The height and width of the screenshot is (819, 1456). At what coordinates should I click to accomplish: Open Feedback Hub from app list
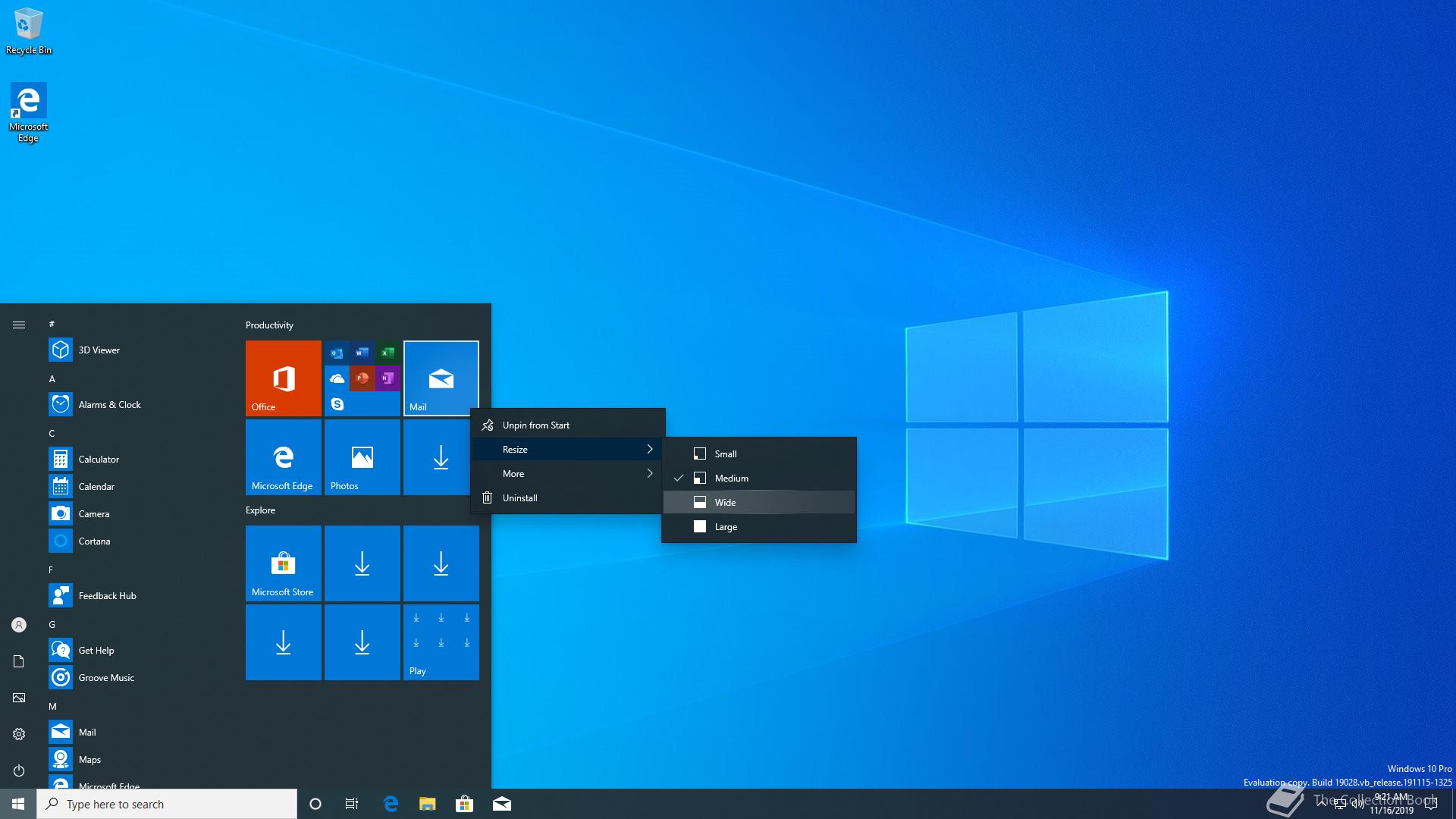point(107,595)
